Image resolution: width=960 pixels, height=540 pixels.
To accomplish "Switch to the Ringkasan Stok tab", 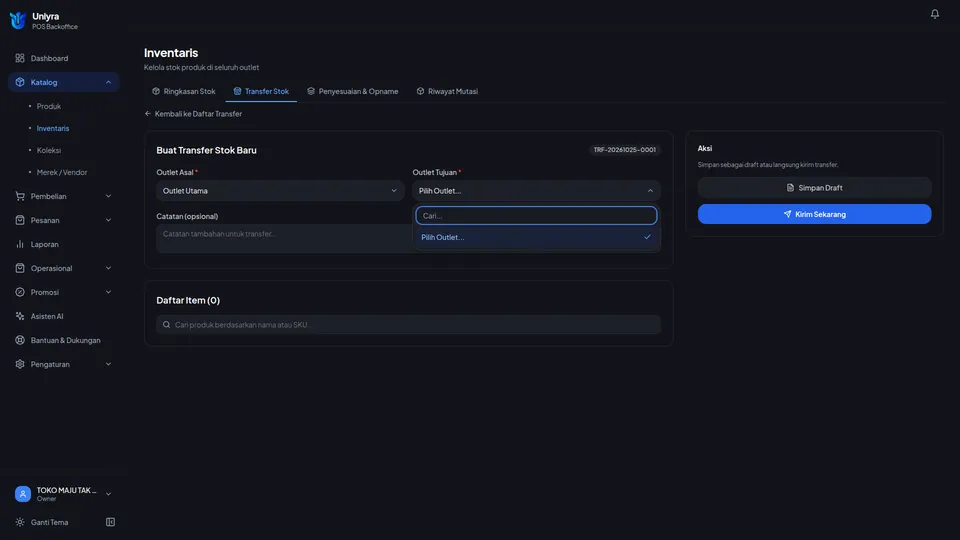I will (184, 91).
